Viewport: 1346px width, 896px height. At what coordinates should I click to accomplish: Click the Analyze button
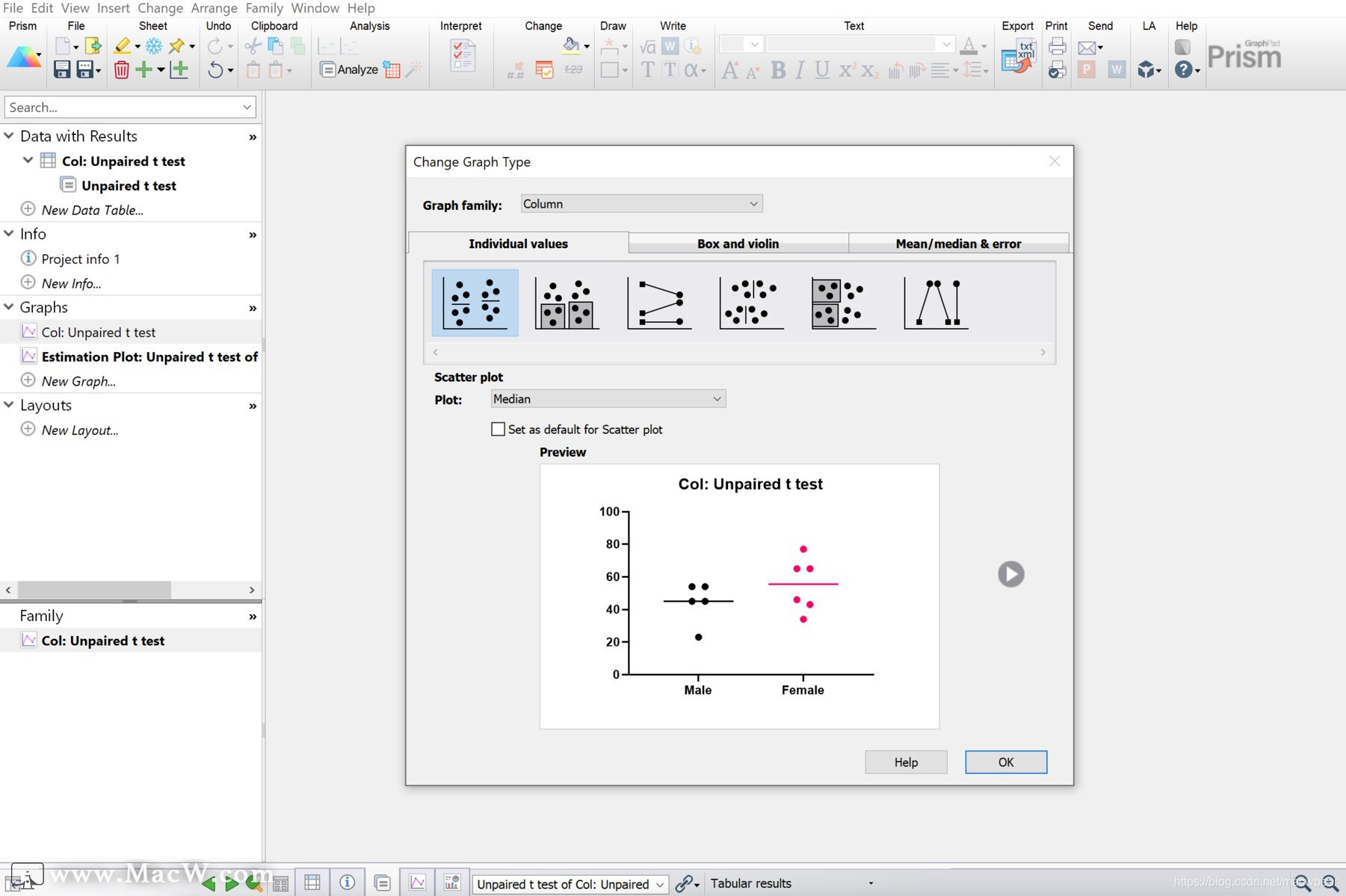tap(349, 69)
